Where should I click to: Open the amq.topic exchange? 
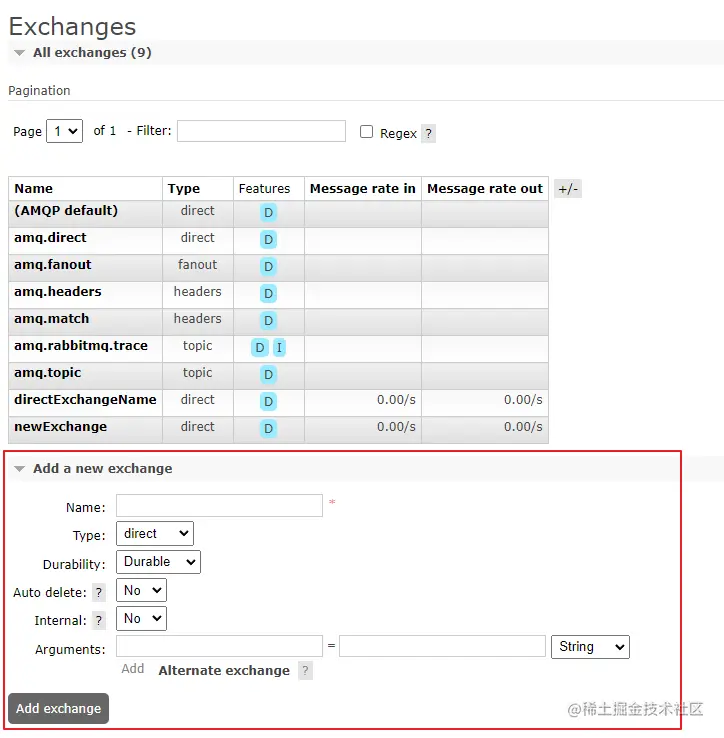click(x=48, y=372)
